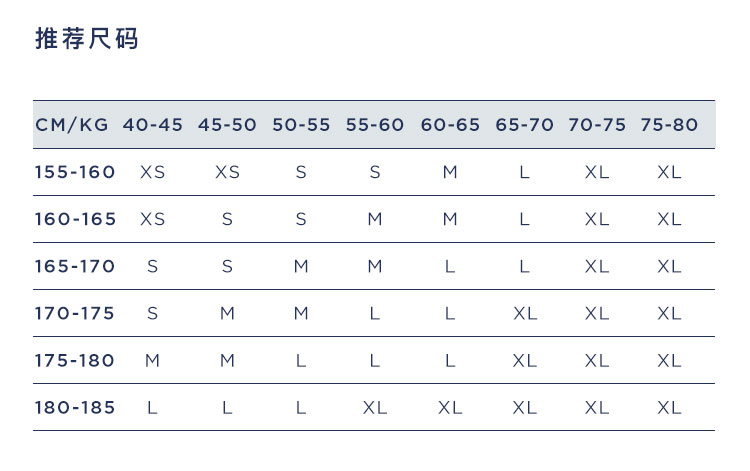Select the S size in the 170-175 row
Screen dimensions: 750x471
pyautogui.click(x=153, y=313)
